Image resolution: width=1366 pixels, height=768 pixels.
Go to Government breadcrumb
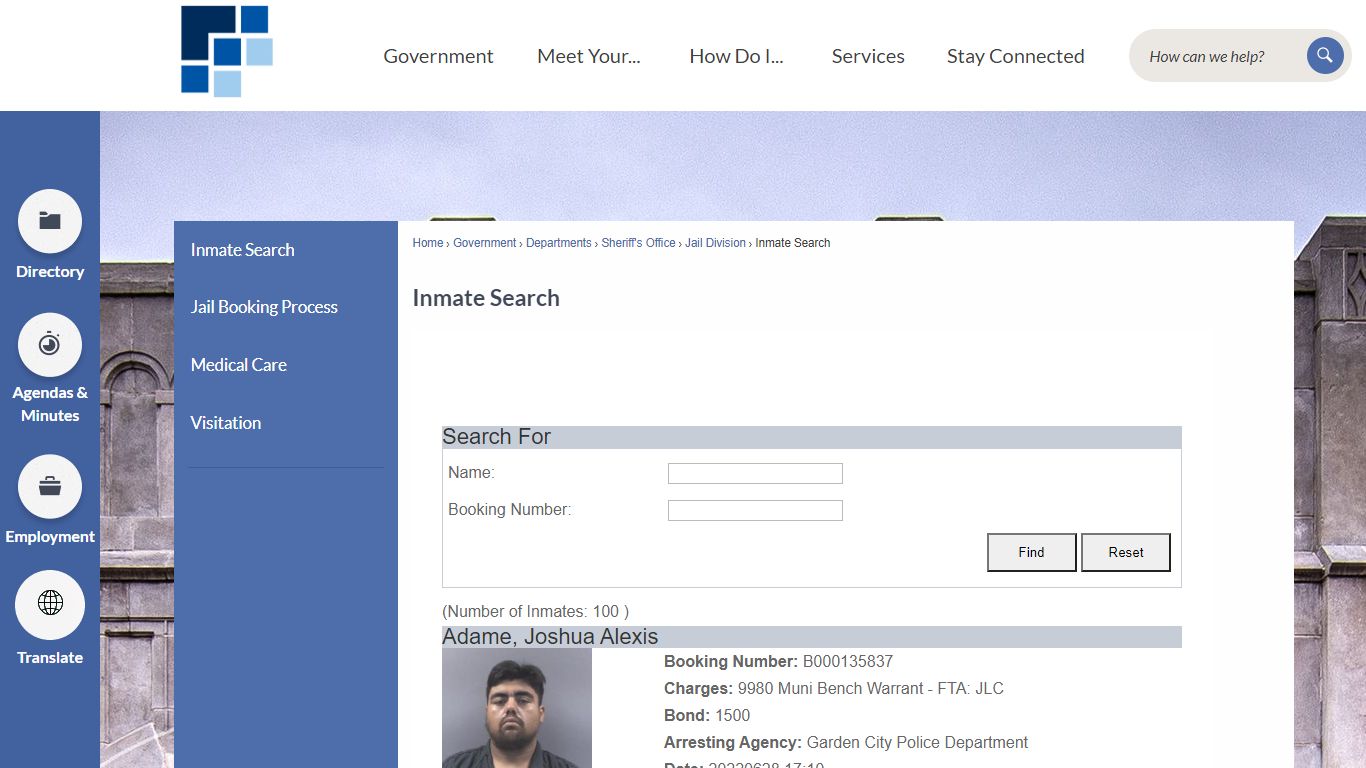485,243
